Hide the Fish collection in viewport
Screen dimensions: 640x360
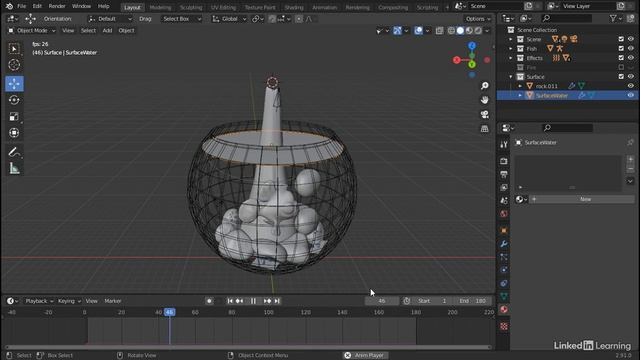[631, 49]
